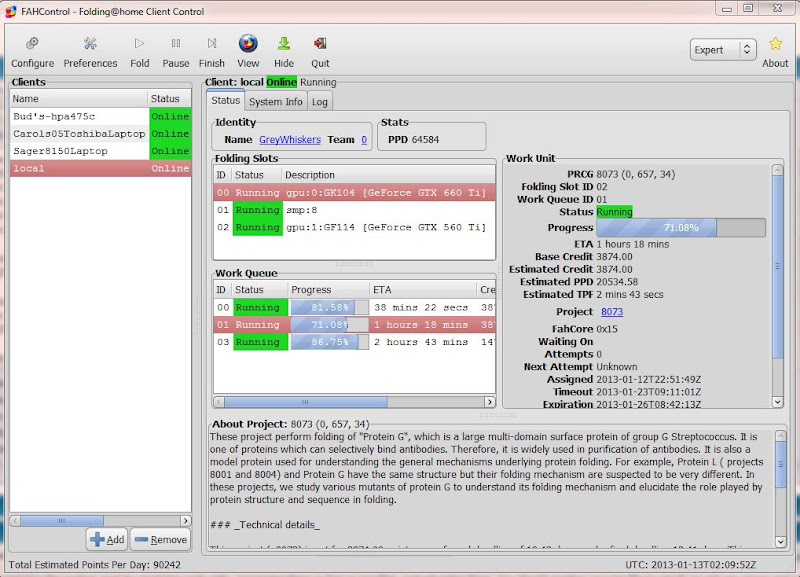The width and height of the screenshot is (800, 577).
Task: Select folding slot 02 GTX 560 Ti
Action: click(354, 227)
